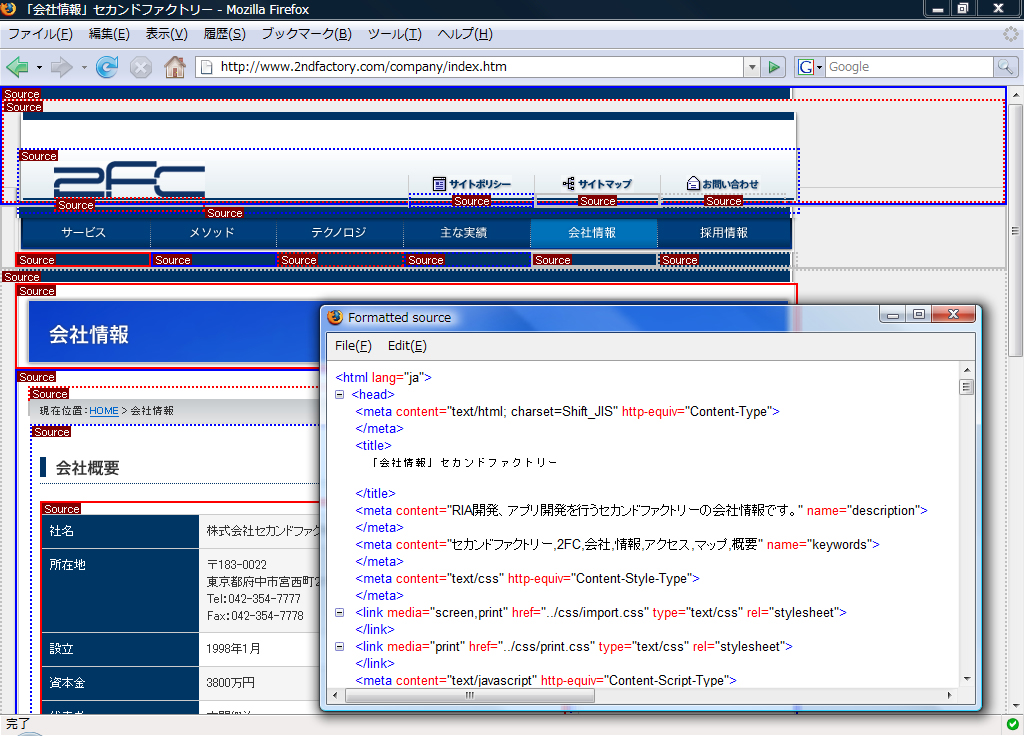Viewport: 1024px width, 736px height.
Task: Collapse the link media="print" node
Action: (340, 647)
